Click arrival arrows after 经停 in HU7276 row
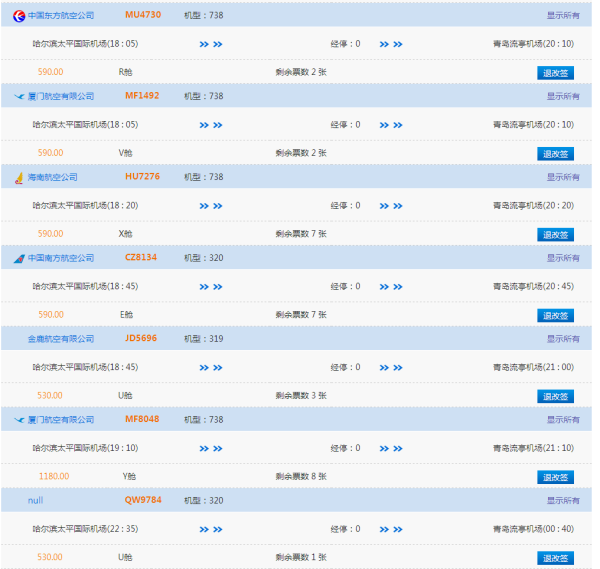Image resolution: width=600 pixels, height=569 pixels. click(x=391, y=206)
